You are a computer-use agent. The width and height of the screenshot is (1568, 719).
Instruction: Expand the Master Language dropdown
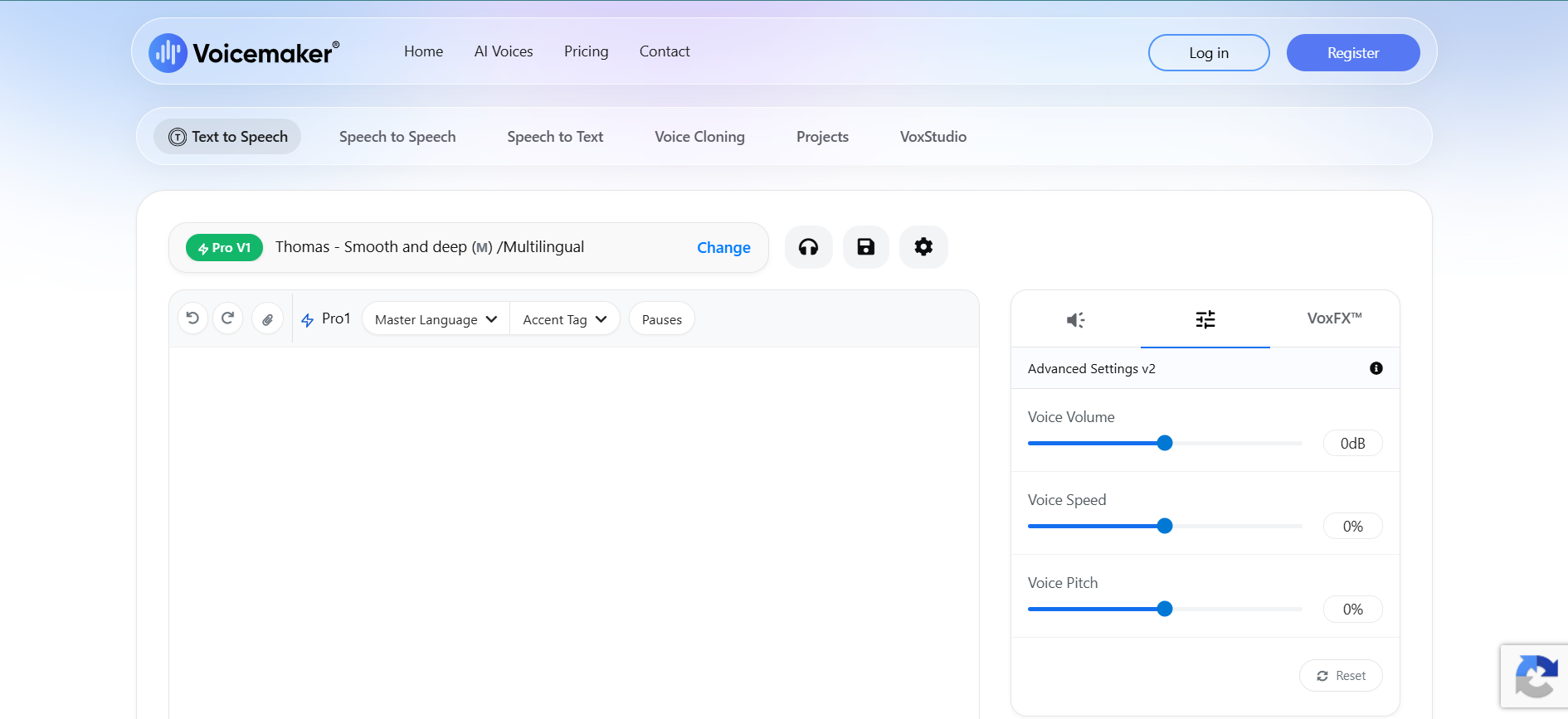tap(436, 319)
